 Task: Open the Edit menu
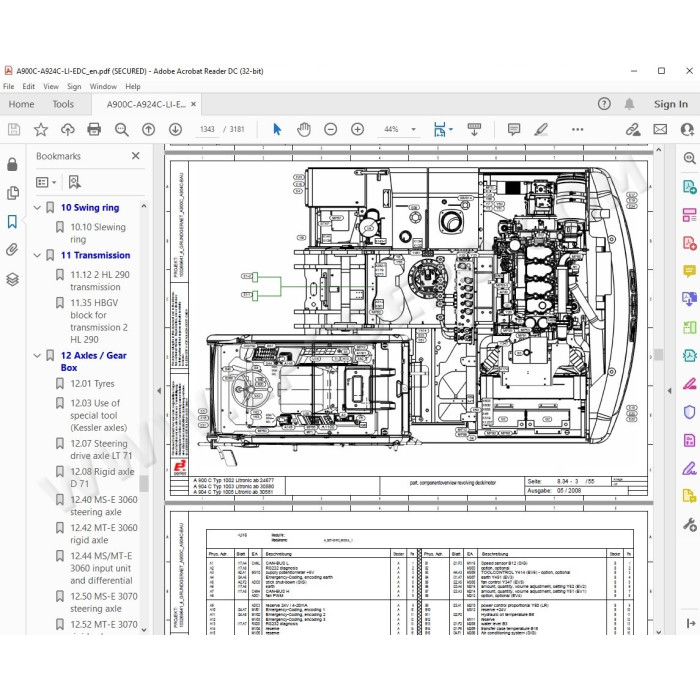tap(29, 87)
